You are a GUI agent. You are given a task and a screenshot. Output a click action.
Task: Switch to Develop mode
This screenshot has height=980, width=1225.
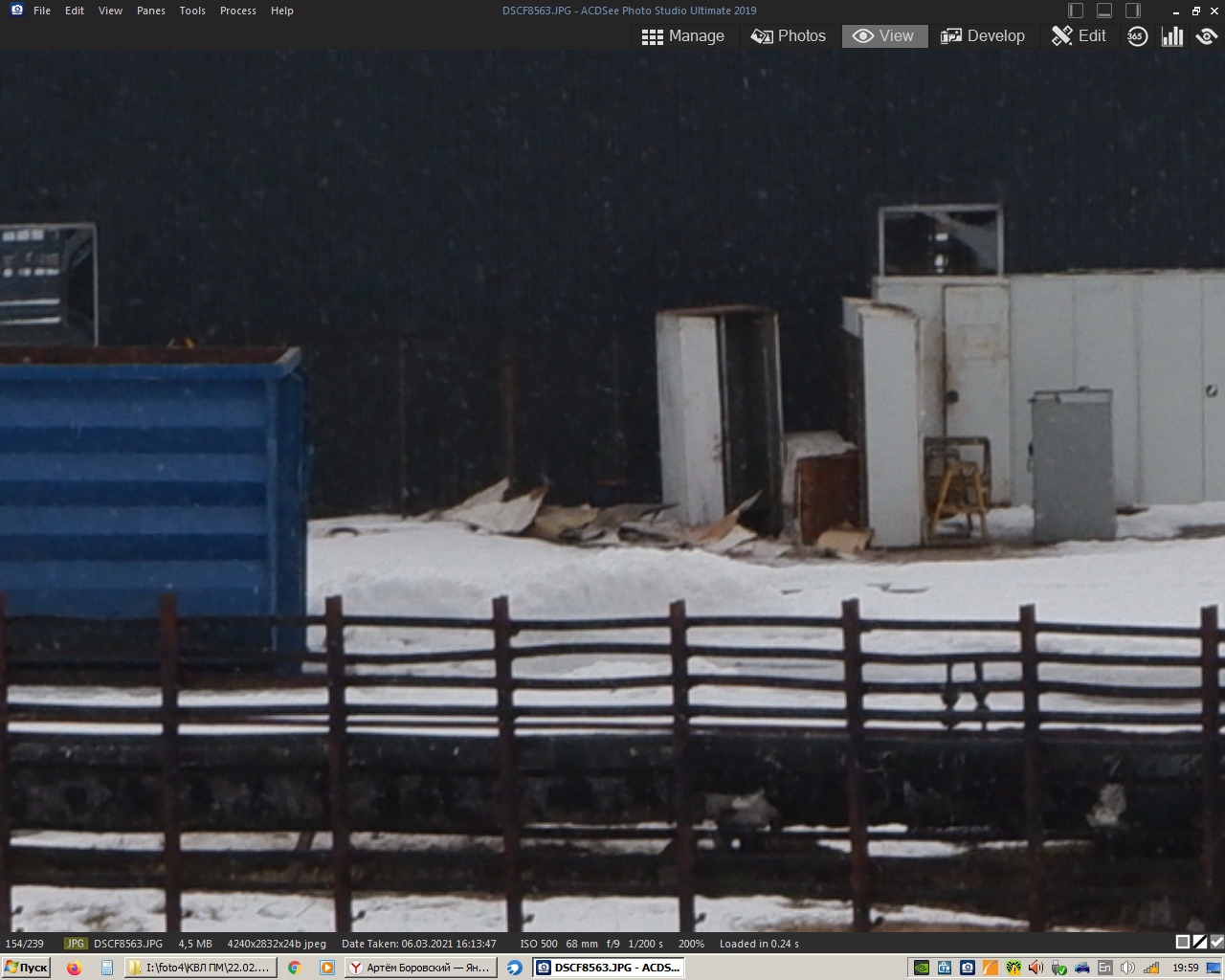click(x=983, y=36)
